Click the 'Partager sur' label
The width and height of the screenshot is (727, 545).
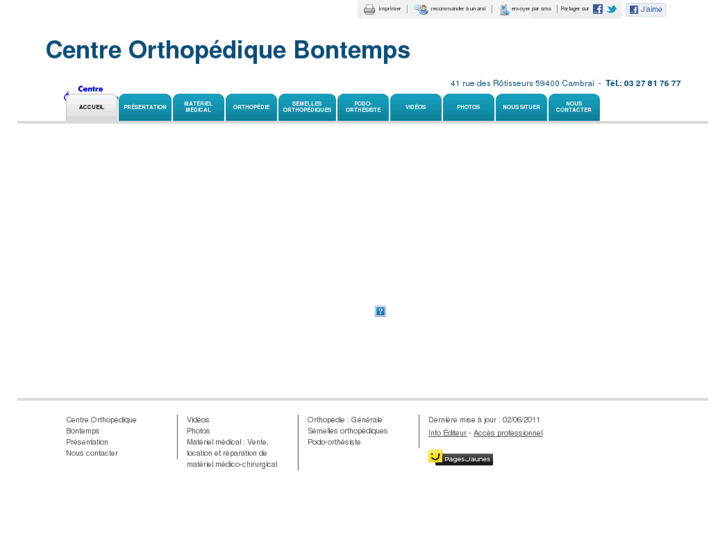point(574,9)
